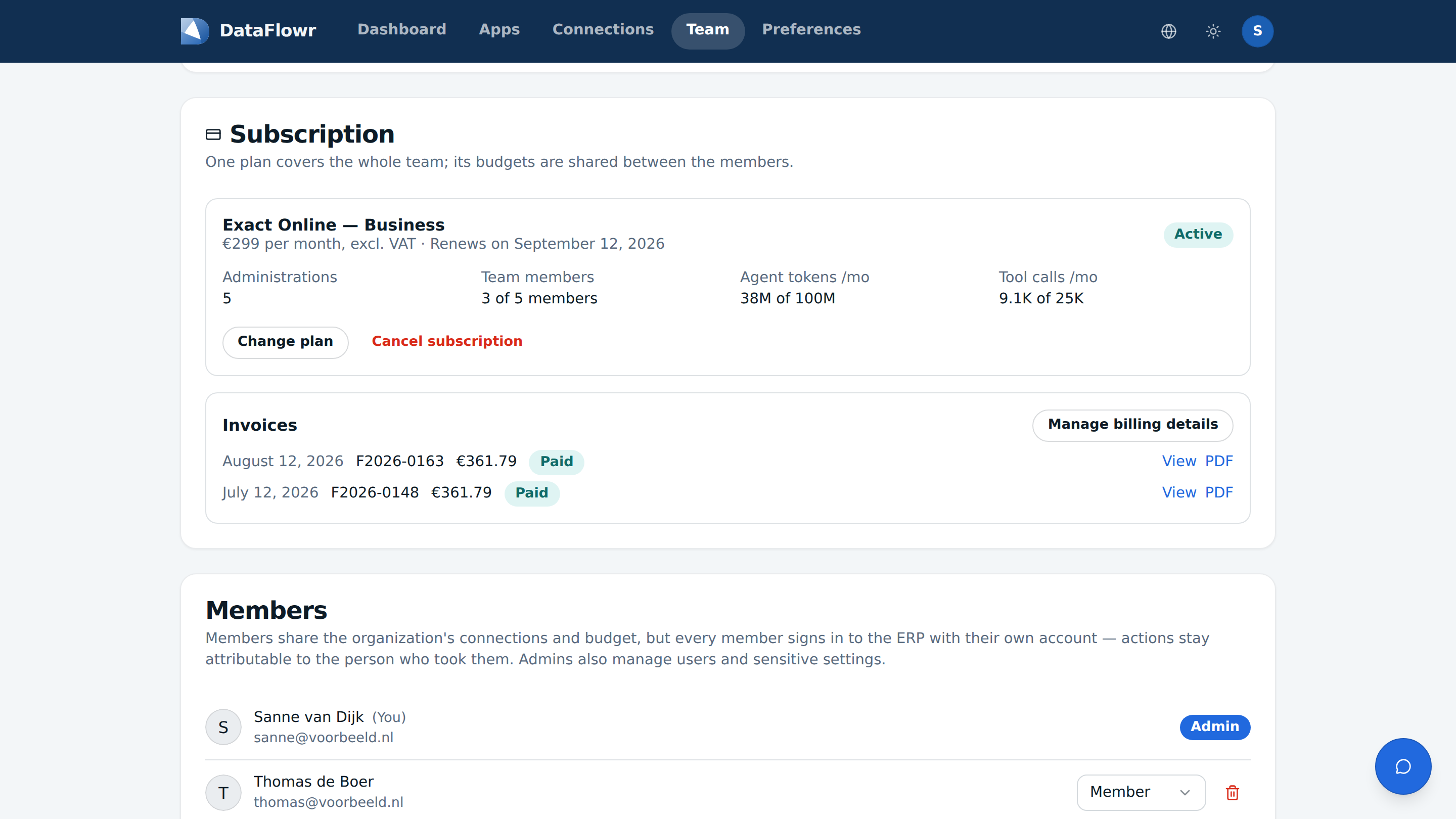Open the language globe selector
The width and height of the screenshot is (1456, 819).
pos(1168,31)
